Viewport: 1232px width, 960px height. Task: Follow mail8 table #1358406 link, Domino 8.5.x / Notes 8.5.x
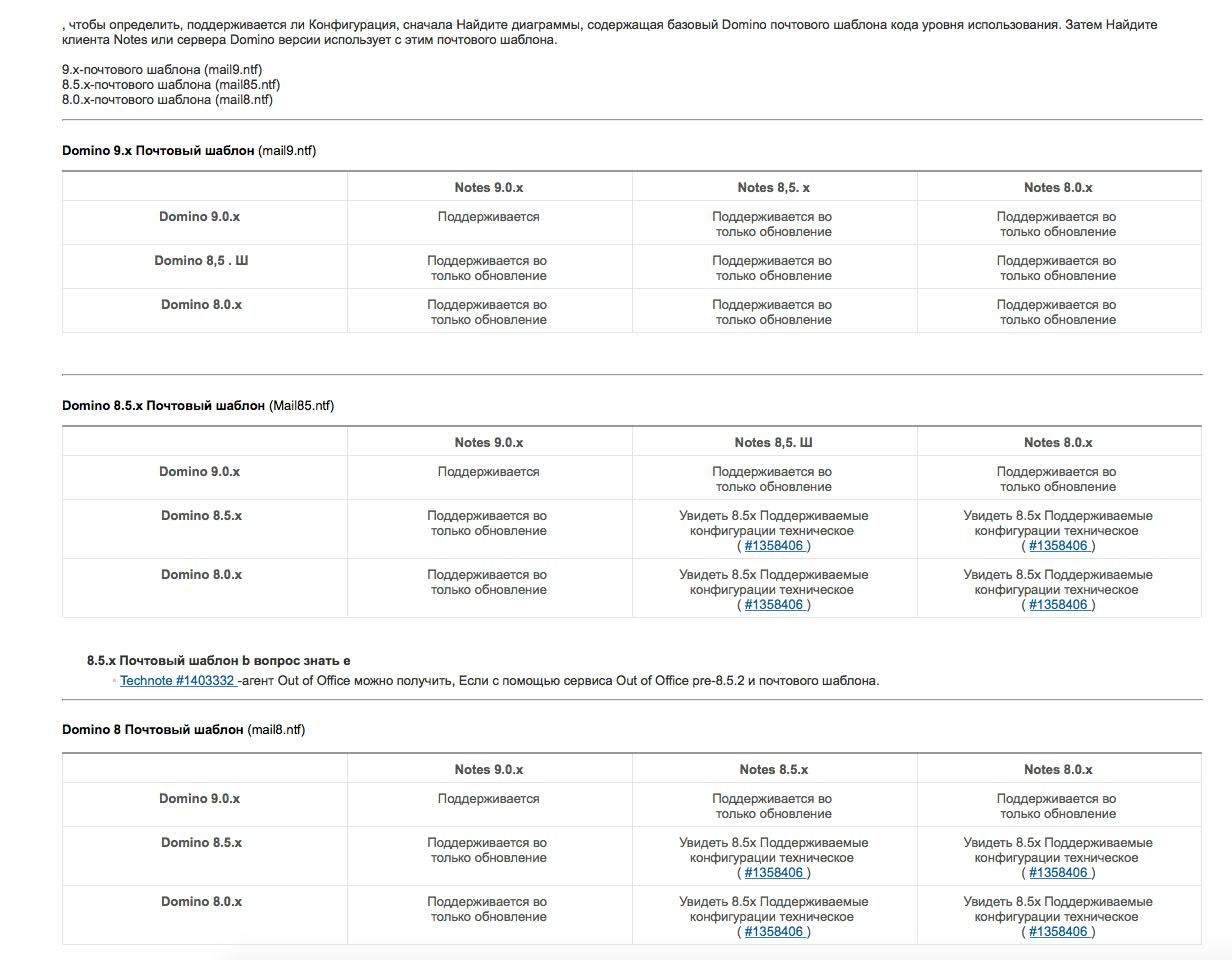tap(775, 873)
